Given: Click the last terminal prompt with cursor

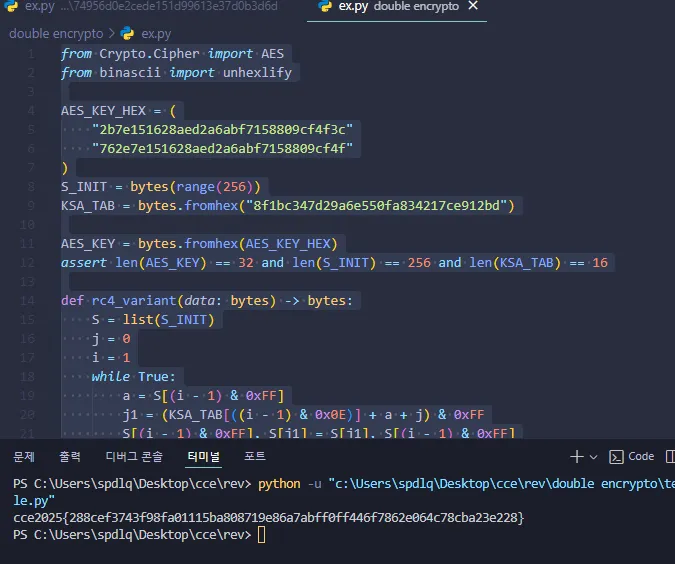Looking at the screenshot, I should pos(139,535).
